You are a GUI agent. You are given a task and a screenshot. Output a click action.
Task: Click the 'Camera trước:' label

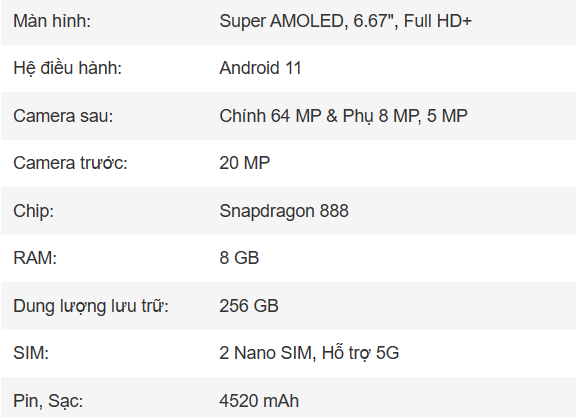(70, 163)
